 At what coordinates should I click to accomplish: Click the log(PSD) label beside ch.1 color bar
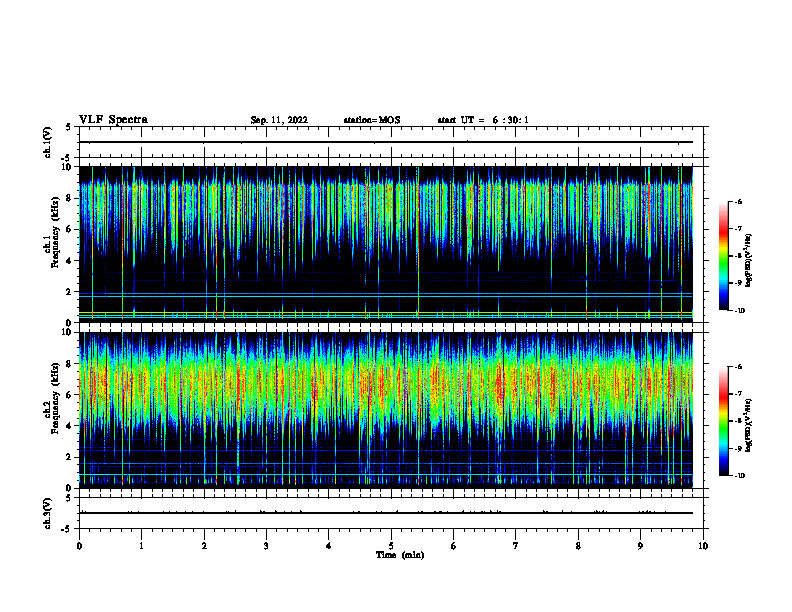(x=749, y=260)
